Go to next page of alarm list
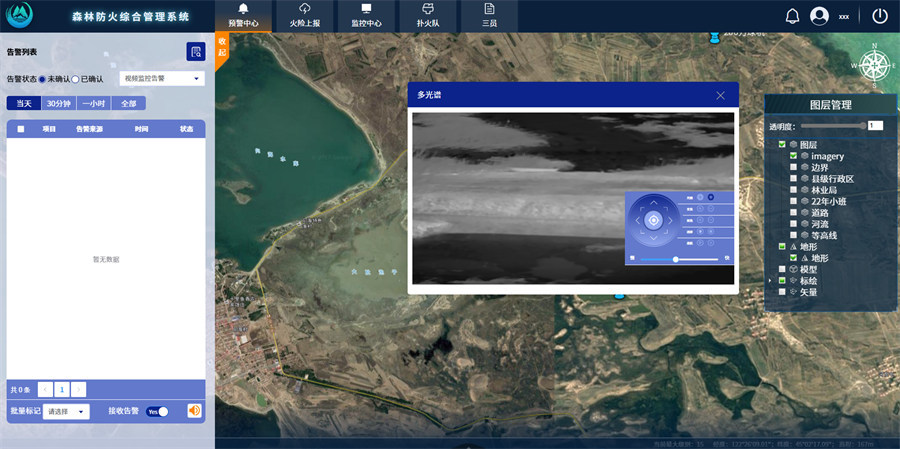The height and width of the screenshot is (449, 900). coord(79,389)
